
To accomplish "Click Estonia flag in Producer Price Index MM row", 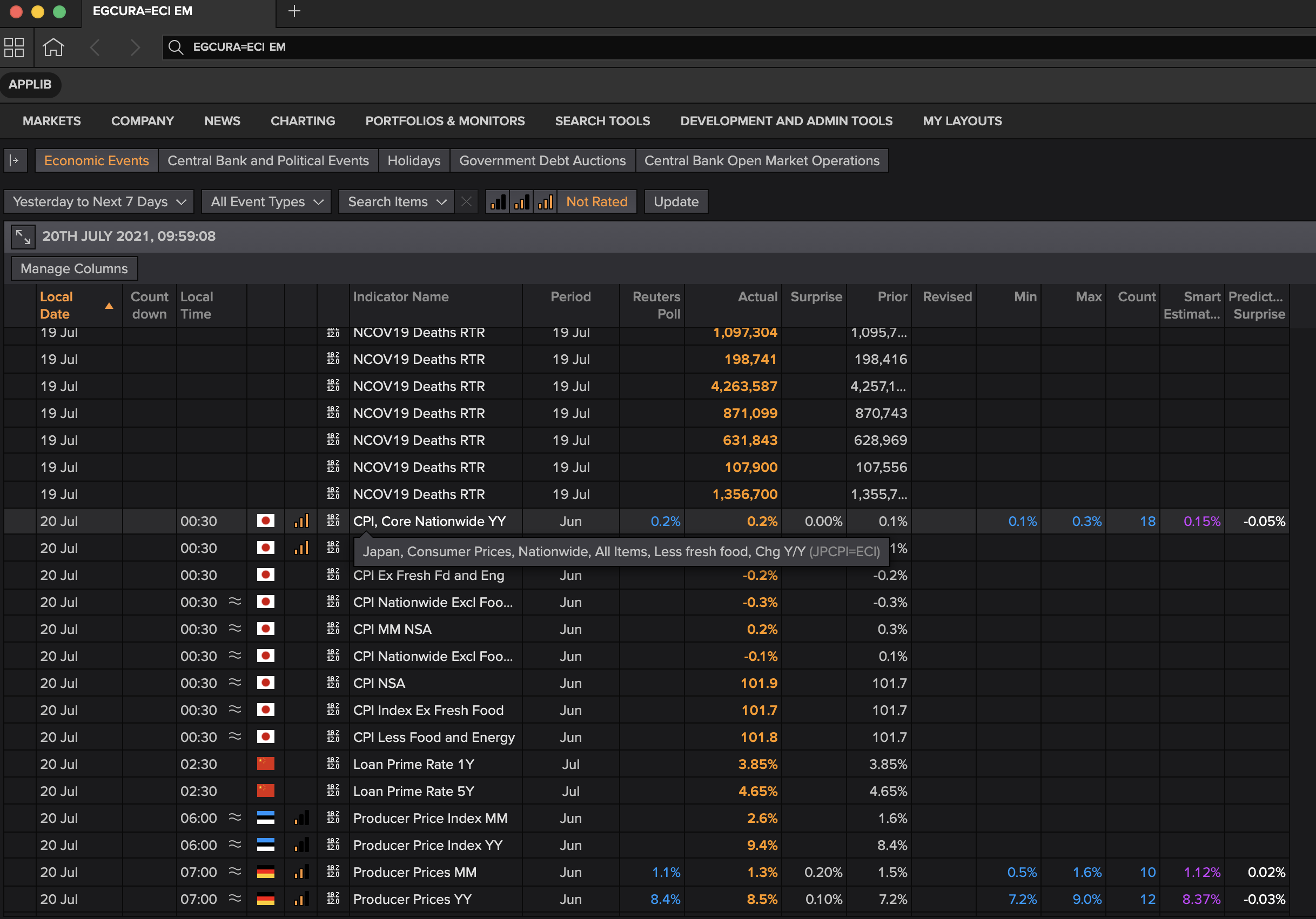I will coord(265,817).
